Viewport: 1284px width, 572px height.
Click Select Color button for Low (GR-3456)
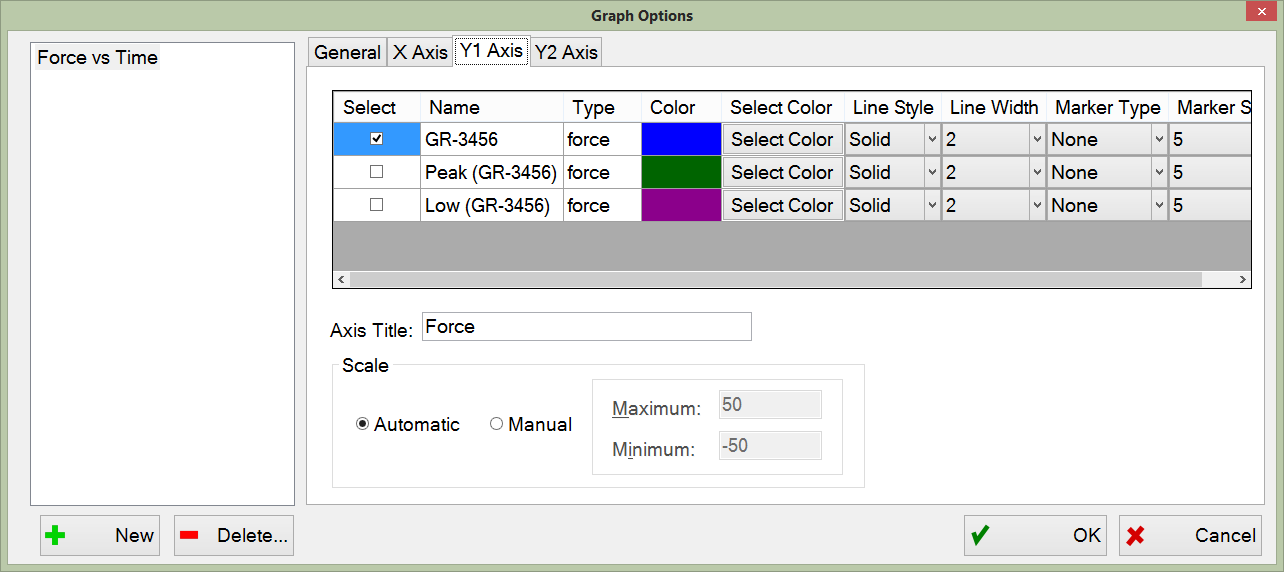pyautogui.click(x=782, y=205)
